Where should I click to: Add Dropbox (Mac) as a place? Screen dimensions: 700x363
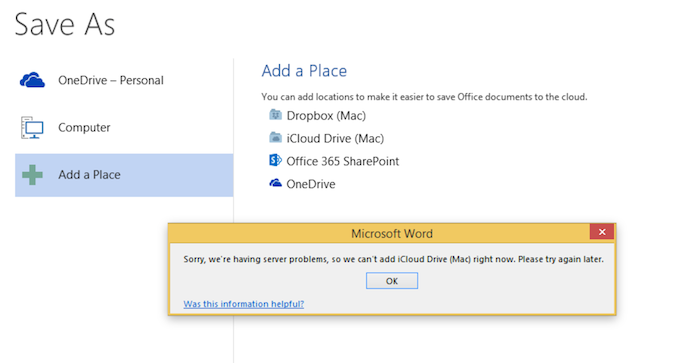click(x=326, y=116)
